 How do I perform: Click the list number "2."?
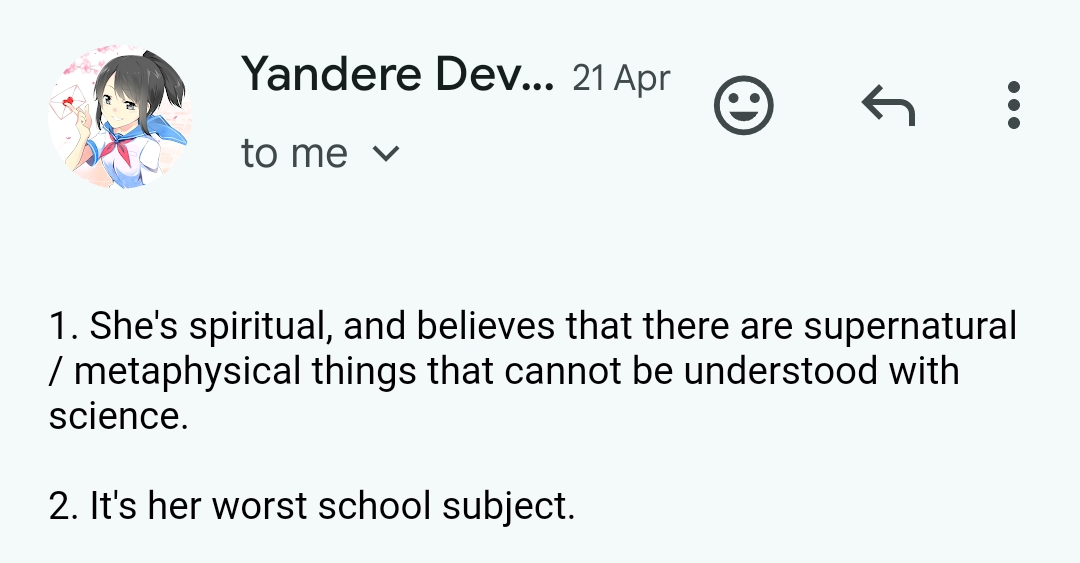(x=64, y=506)
